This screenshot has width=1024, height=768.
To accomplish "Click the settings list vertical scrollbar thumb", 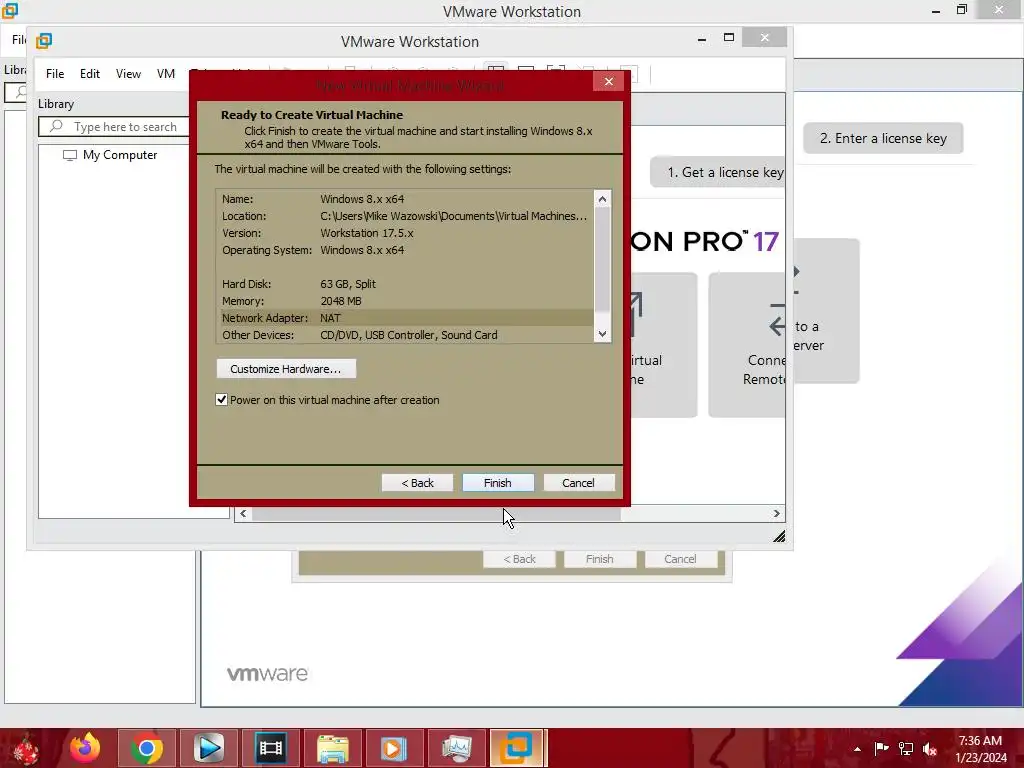I will pos(602,259).
